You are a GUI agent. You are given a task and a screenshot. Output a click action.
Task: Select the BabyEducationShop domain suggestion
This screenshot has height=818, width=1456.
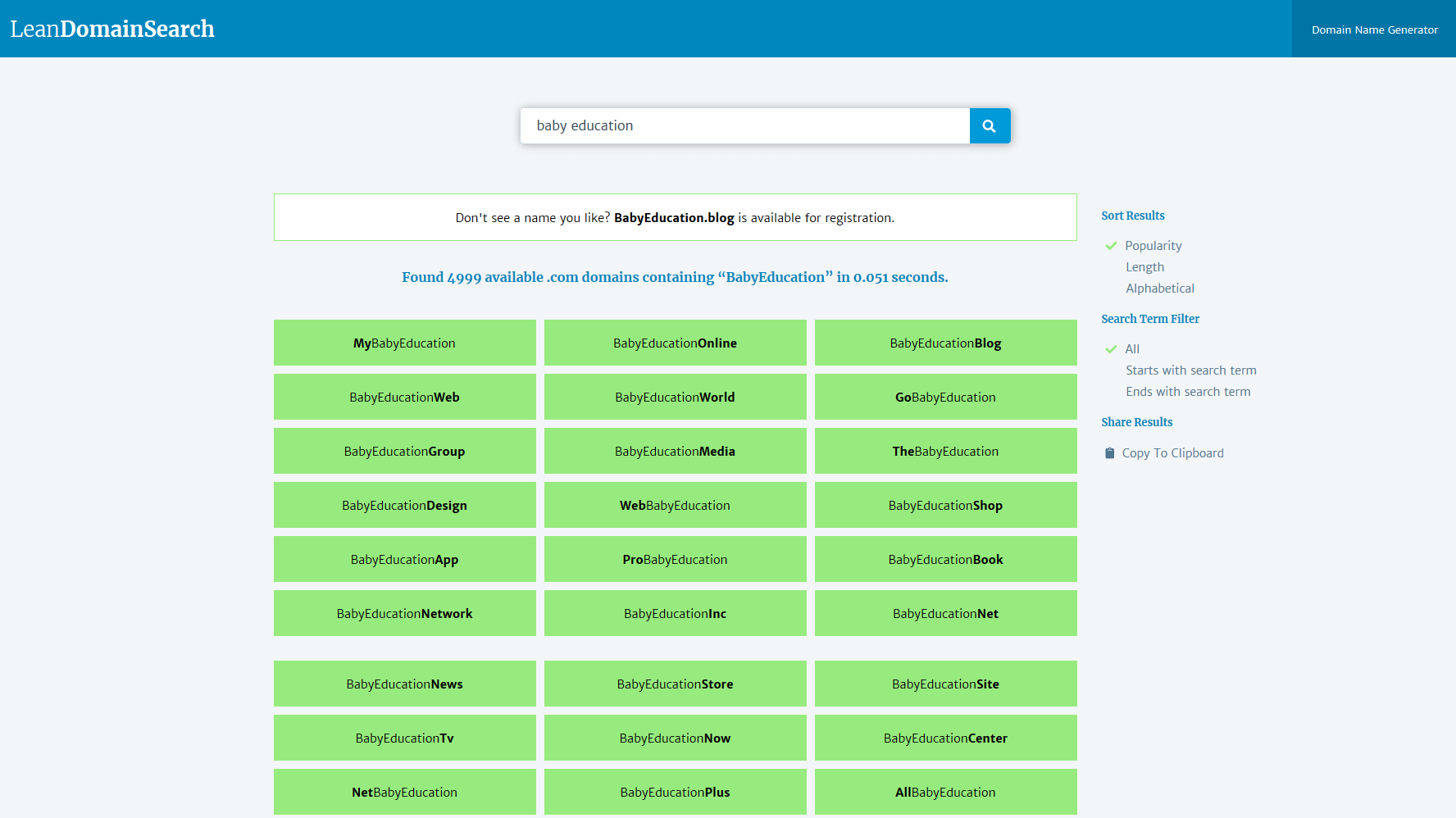point(945,505)
